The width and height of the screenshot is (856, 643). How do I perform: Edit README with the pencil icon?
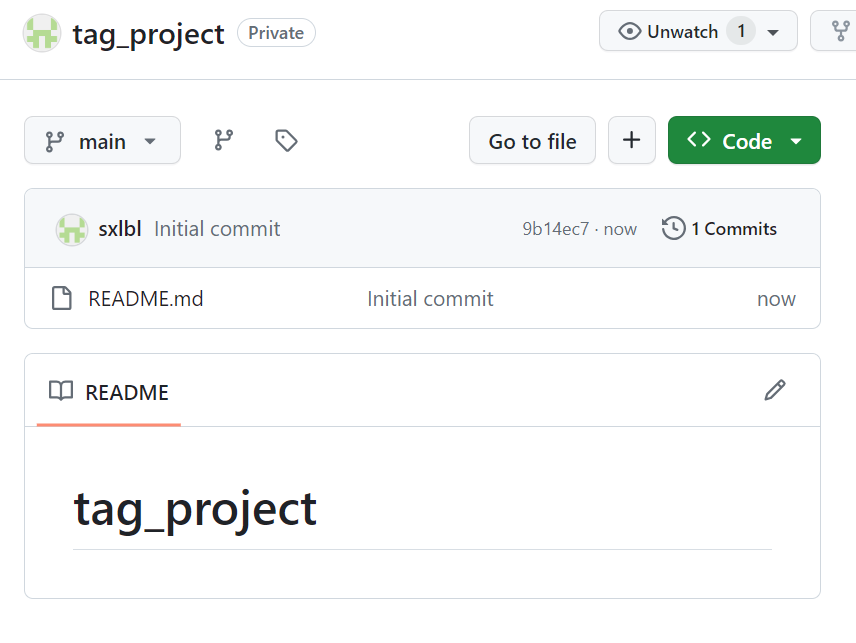pos(775,390)
